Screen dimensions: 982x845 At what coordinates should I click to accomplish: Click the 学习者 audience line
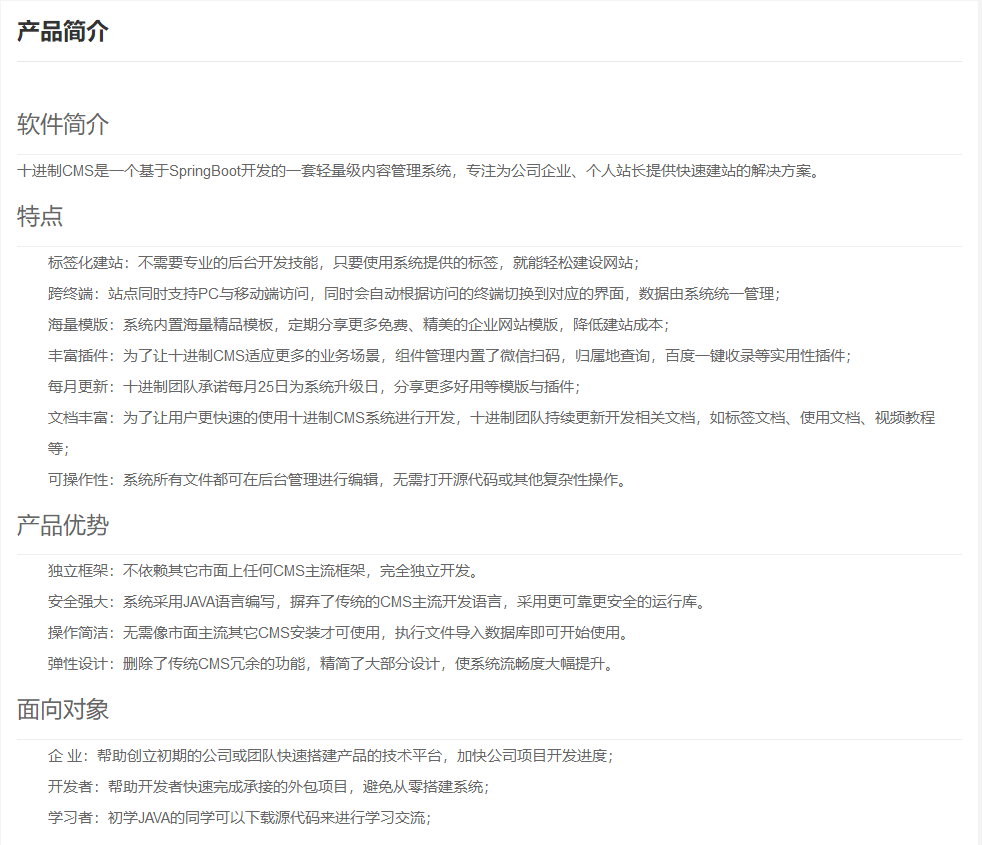pos(240,817)
